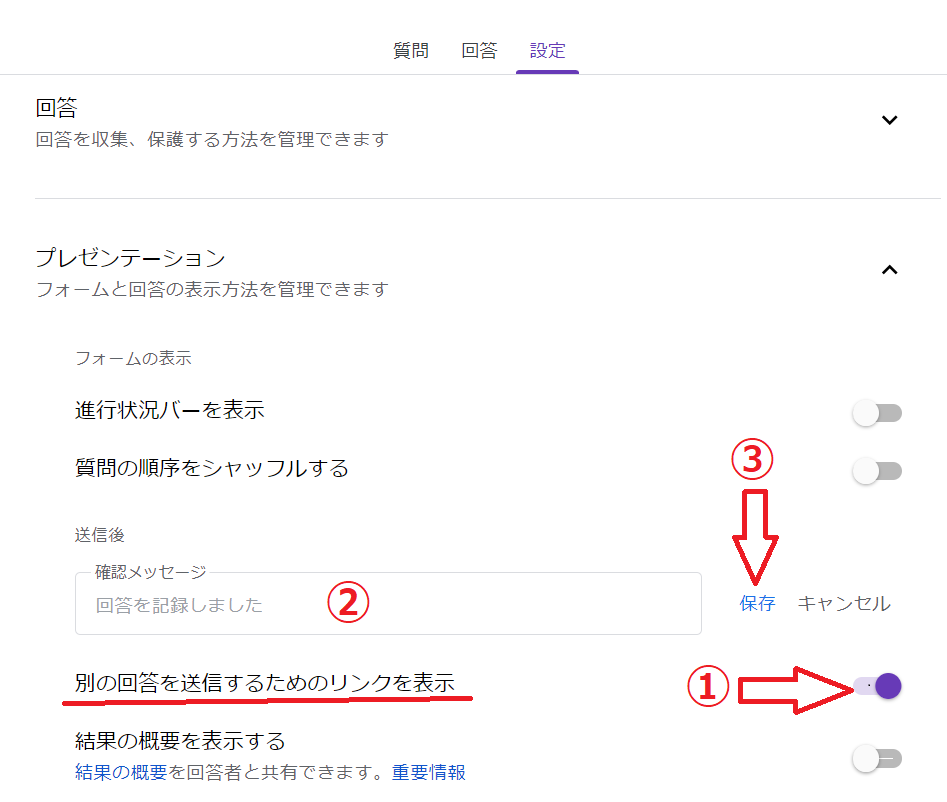Click the 確認メッセージ input field
Image resolution: width=947 pixels, height=802 pixels.
(x=388, y=603)
